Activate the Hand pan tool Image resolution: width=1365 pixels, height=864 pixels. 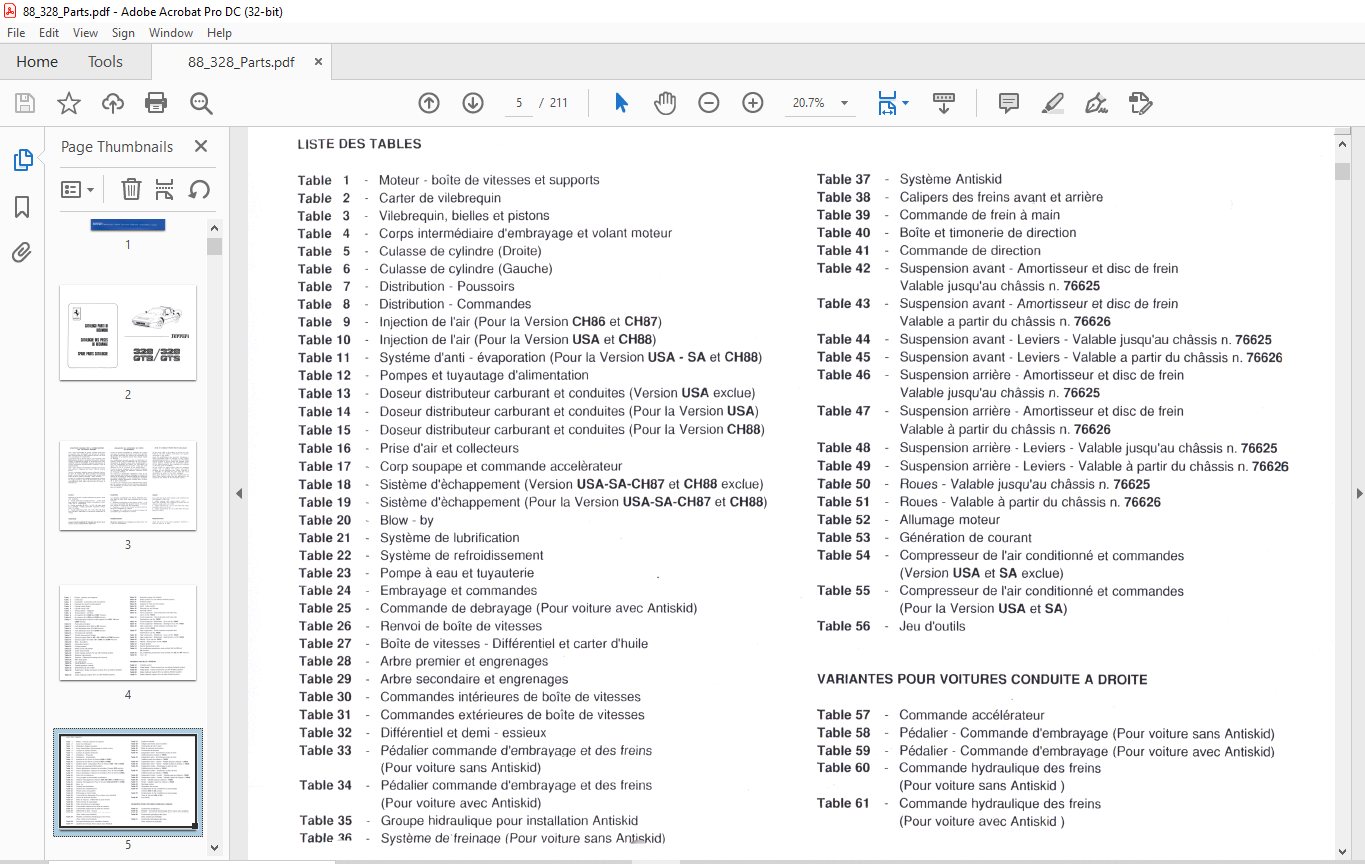coord(665,103)
